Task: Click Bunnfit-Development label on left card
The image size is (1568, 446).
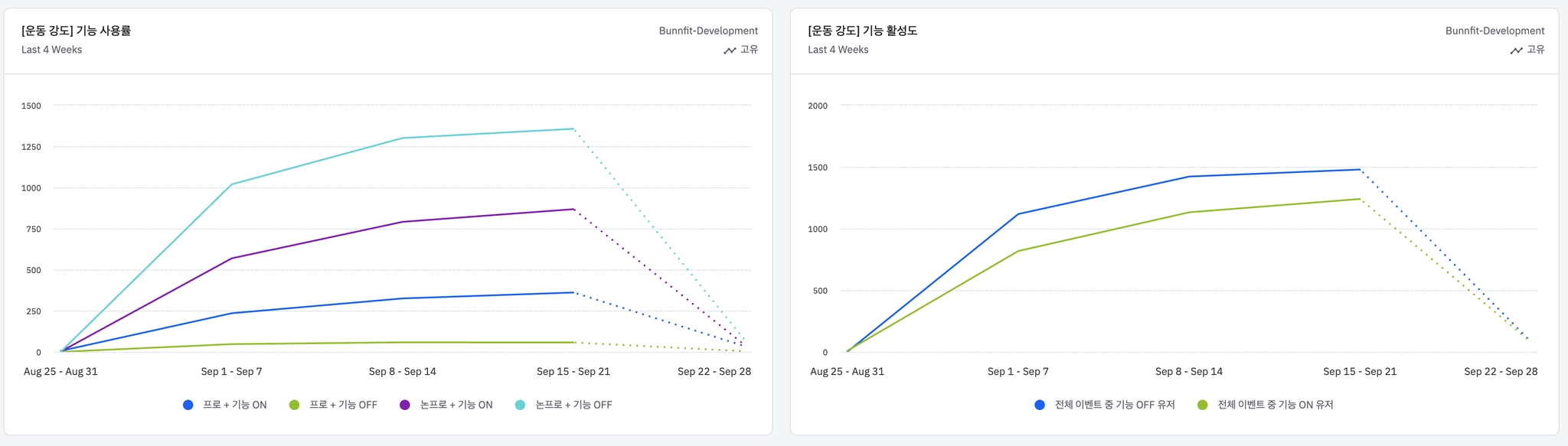Action: click(708, 31)
